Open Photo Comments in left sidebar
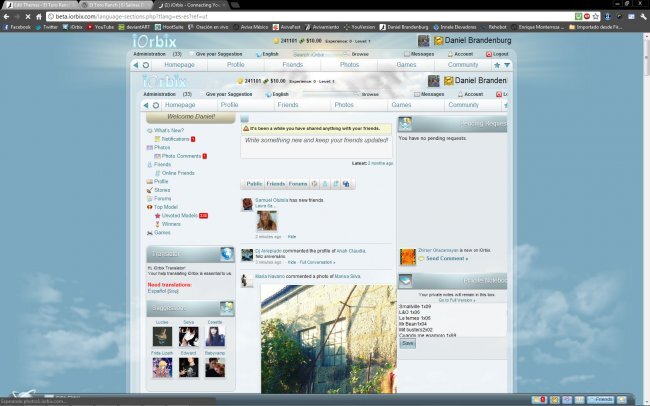The width and height of the screenshot is (650, 406). pos(181,156)
